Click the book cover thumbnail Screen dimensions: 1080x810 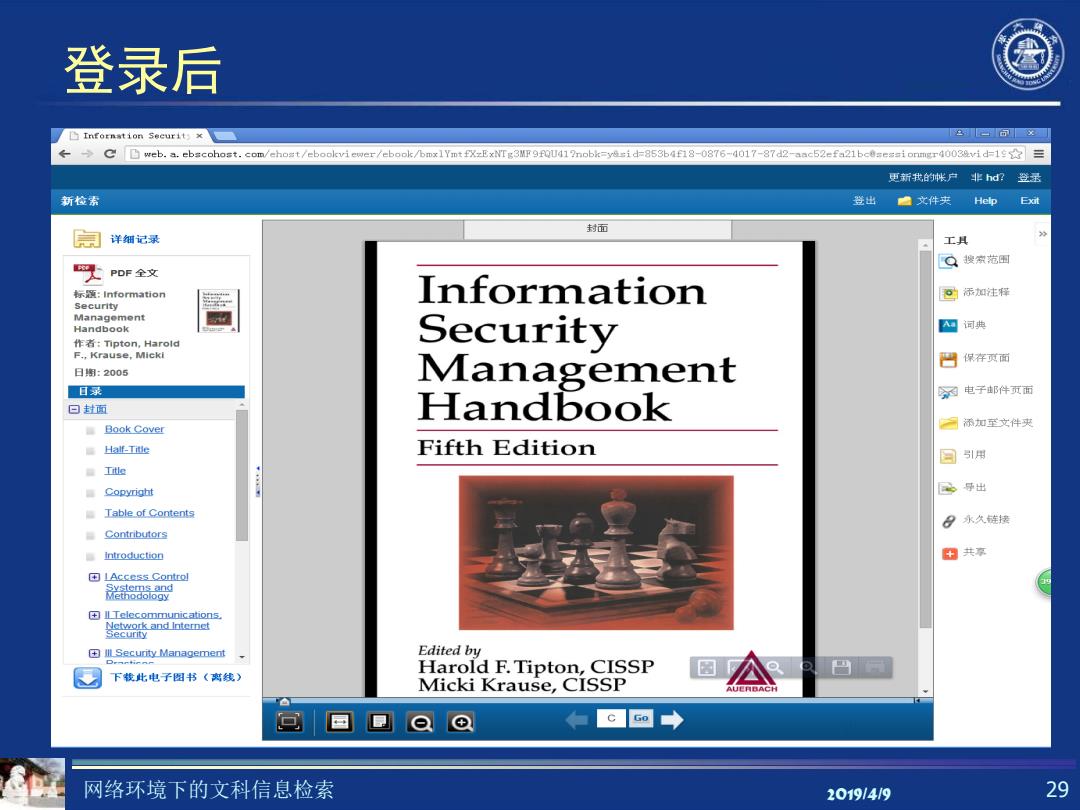[x=218, y=311]
